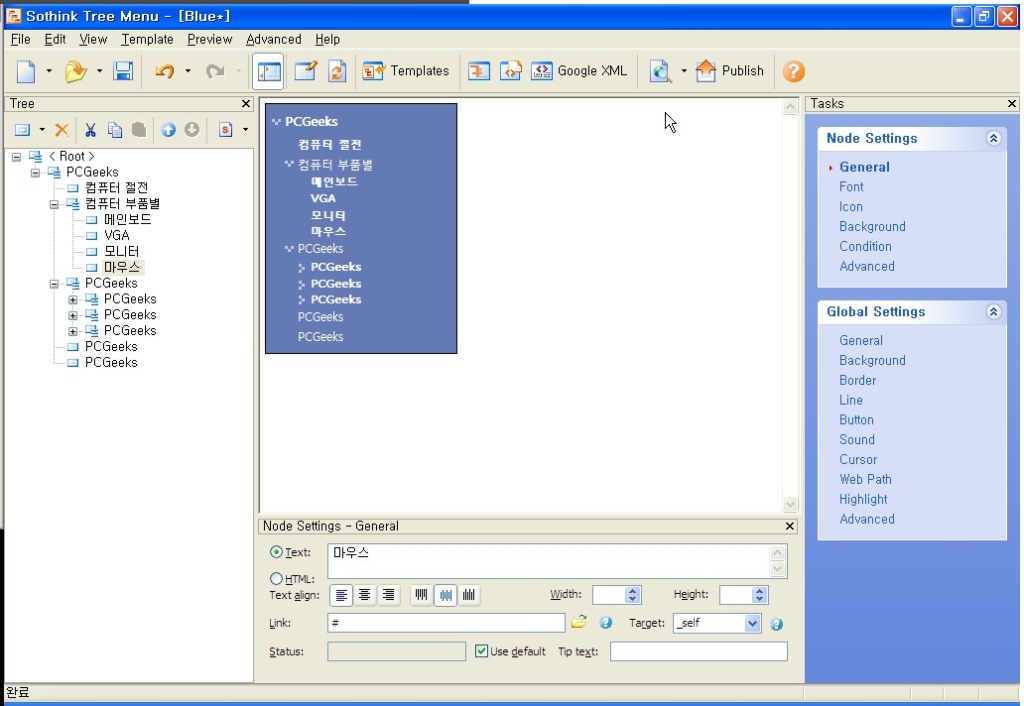This screenshot has height=706, width=1024.
Task: Open the View menu
Action: (93, 39)
